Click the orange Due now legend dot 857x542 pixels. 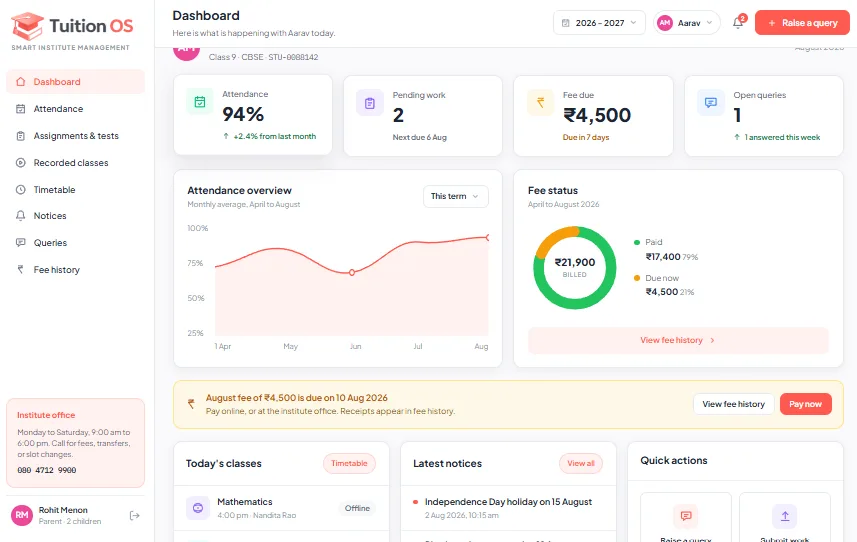pos(637,278)
